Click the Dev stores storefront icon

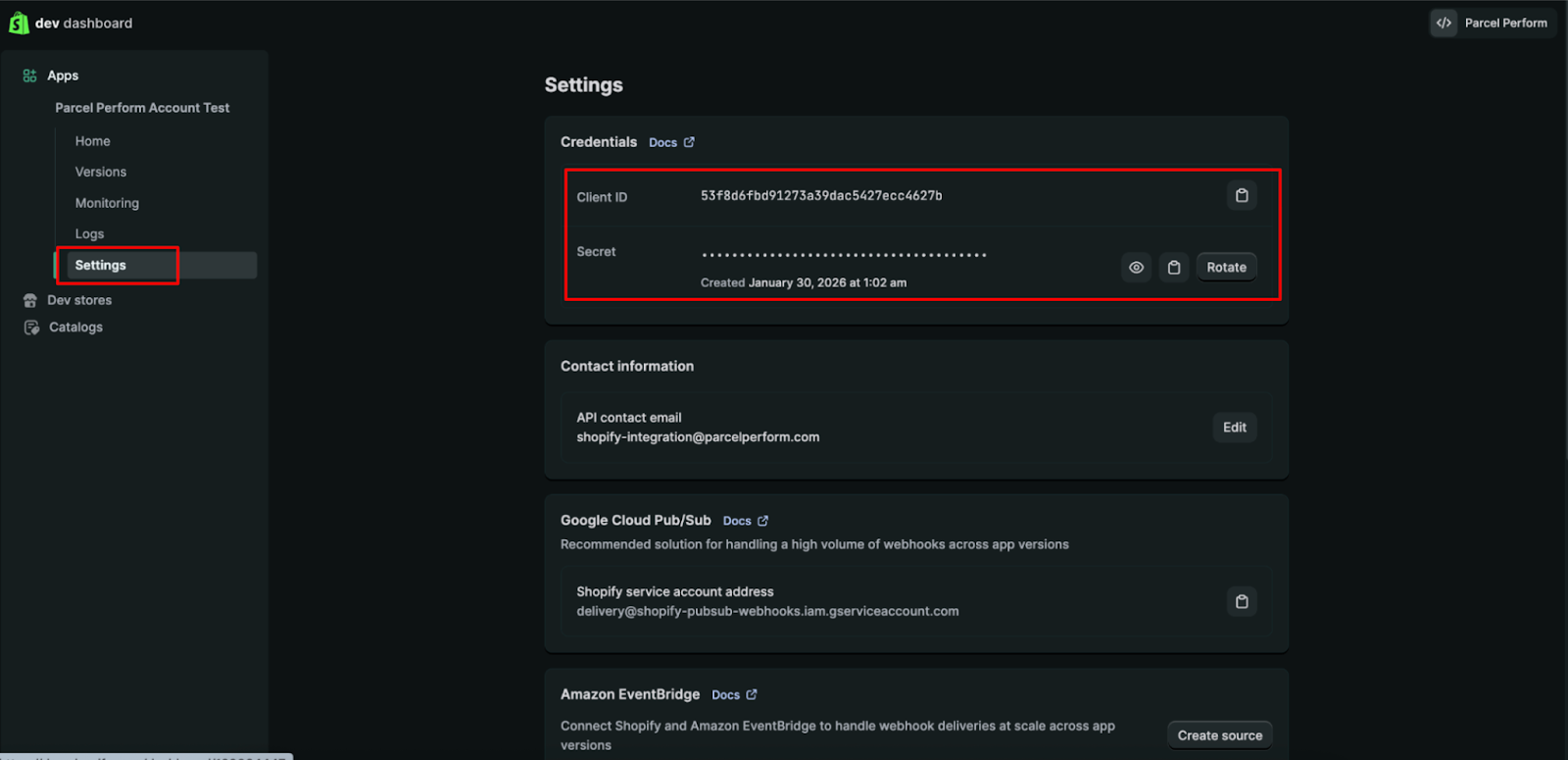pyautogui.click(x=30, y=300)
